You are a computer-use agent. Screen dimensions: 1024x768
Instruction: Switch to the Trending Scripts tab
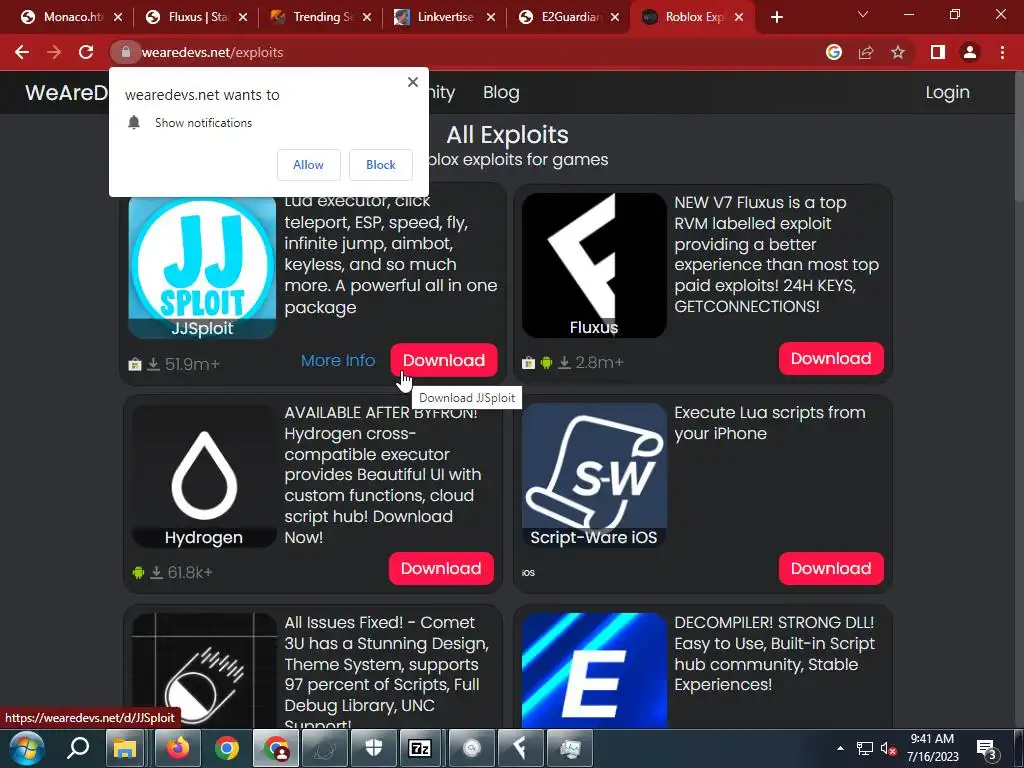(x=321, y=17)
